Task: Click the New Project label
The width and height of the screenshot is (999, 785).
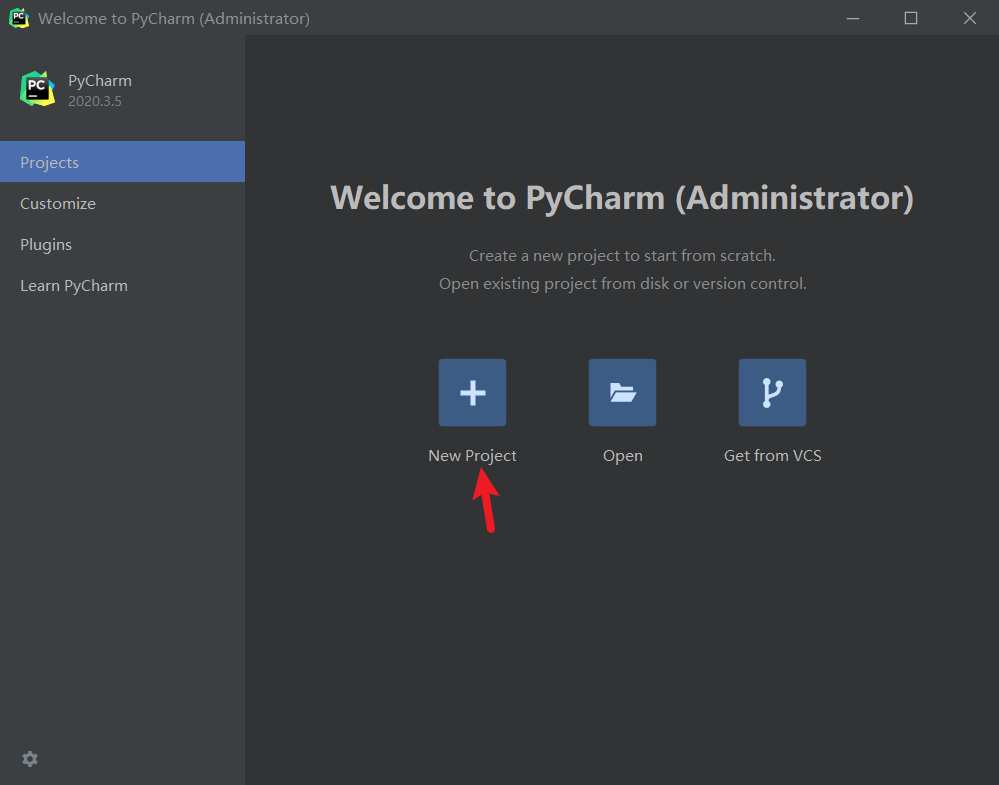Action: [x=472, y=456]
